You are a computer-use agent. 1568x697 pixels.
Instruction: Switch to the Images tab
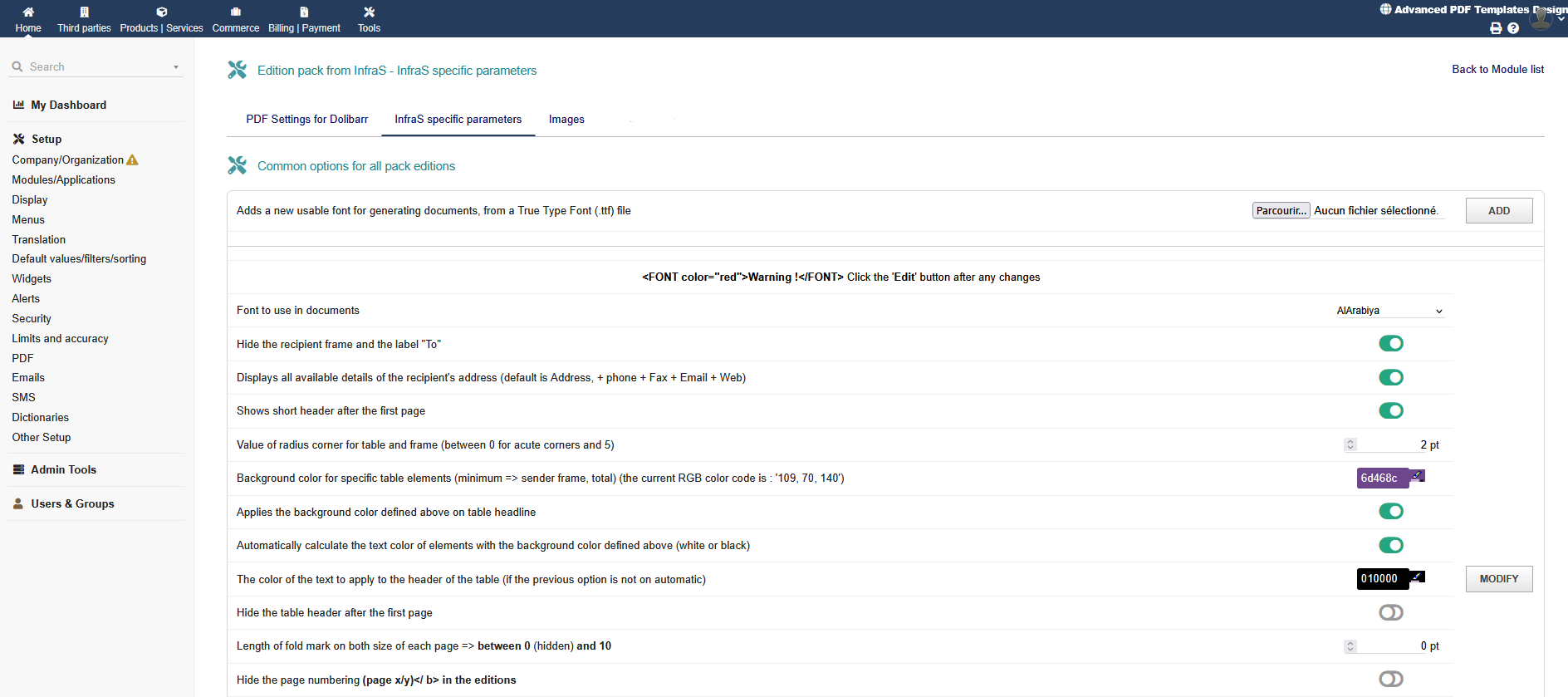566,120
